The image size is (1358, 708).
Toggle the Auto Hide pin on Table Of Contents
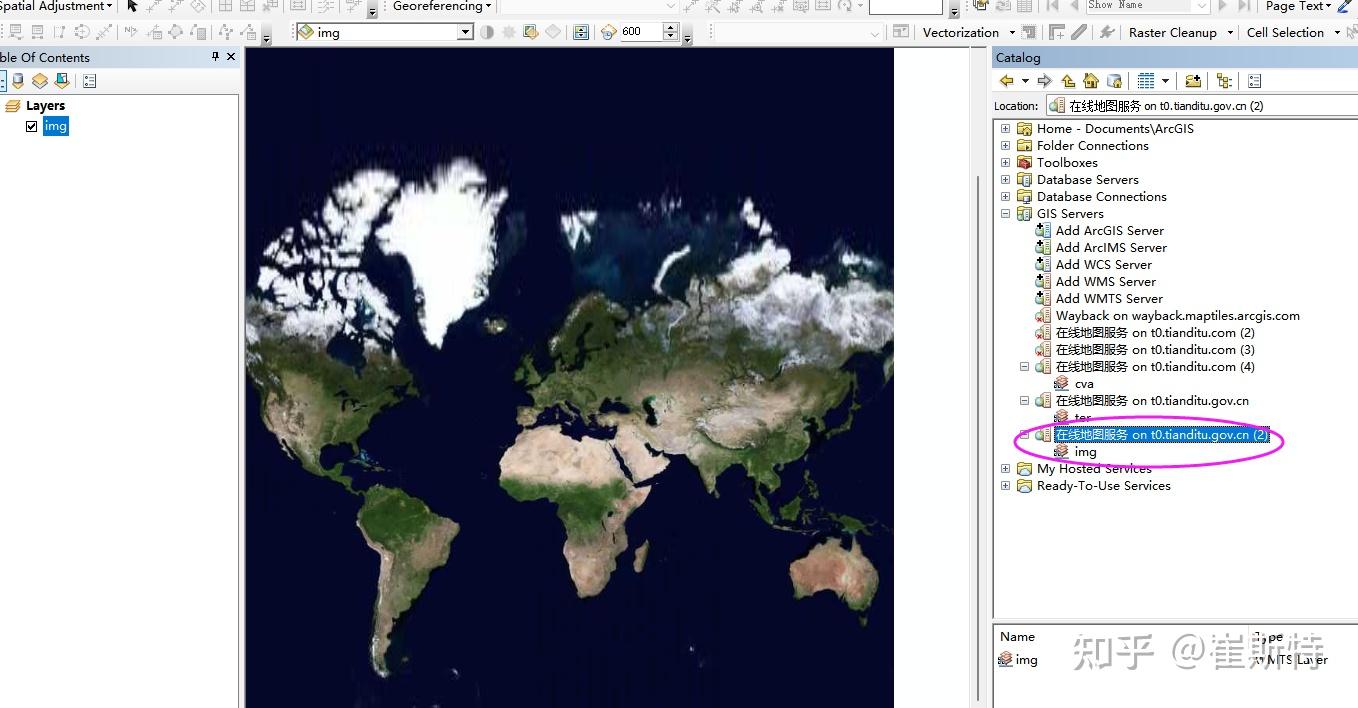point(213,57)
